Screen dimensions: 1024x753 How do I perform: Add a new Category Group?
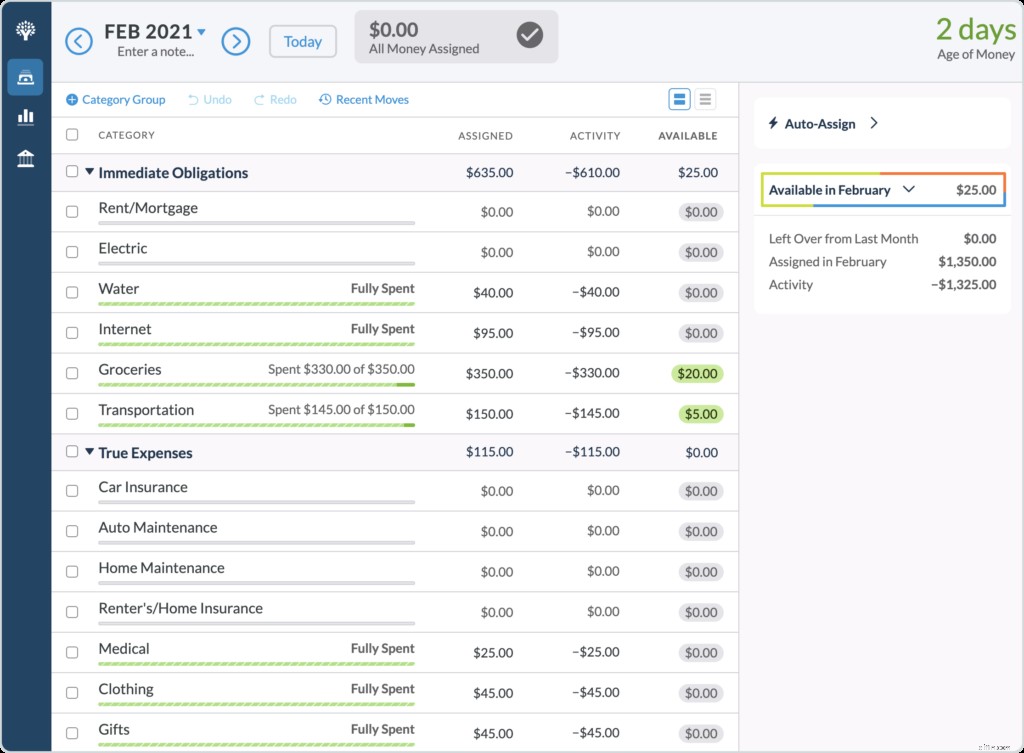[117, 99]
